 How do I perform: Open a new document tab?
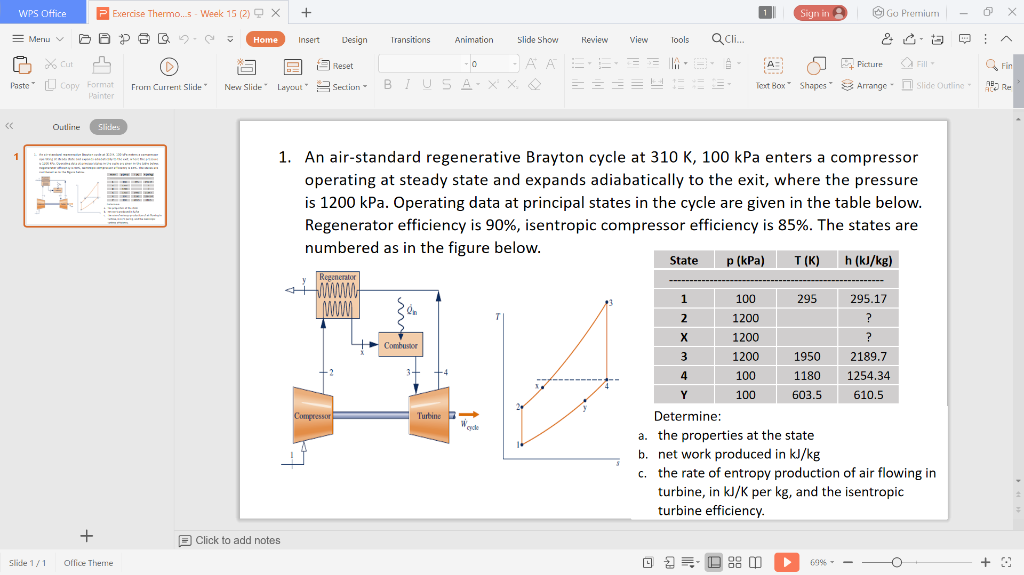click(306, 12)
